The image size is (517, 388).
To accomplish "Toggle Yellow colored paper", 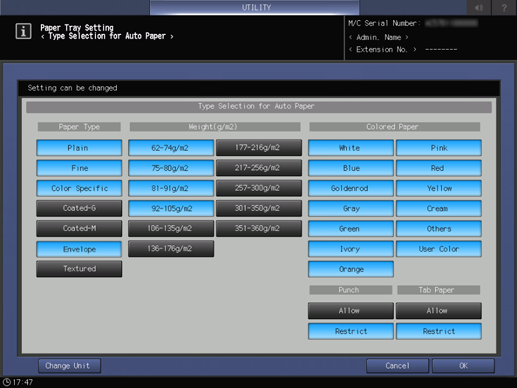I will pyautogui.click(x=439, y=188).
